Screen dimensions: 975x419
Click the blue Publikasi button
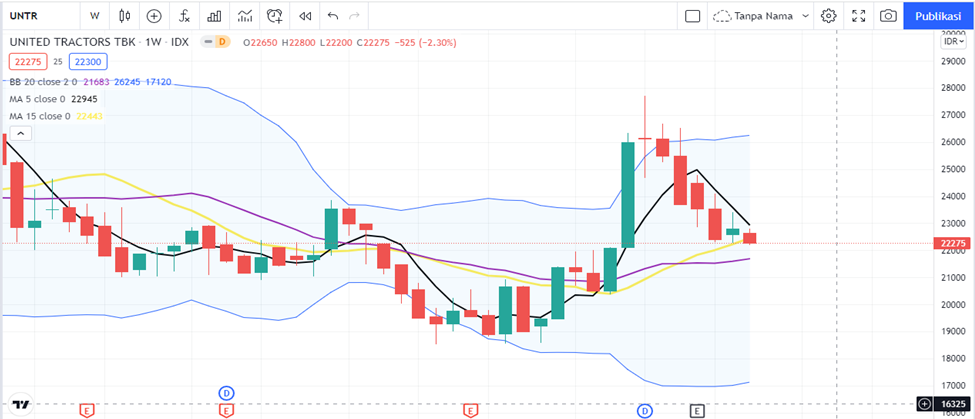click(939, 16)
